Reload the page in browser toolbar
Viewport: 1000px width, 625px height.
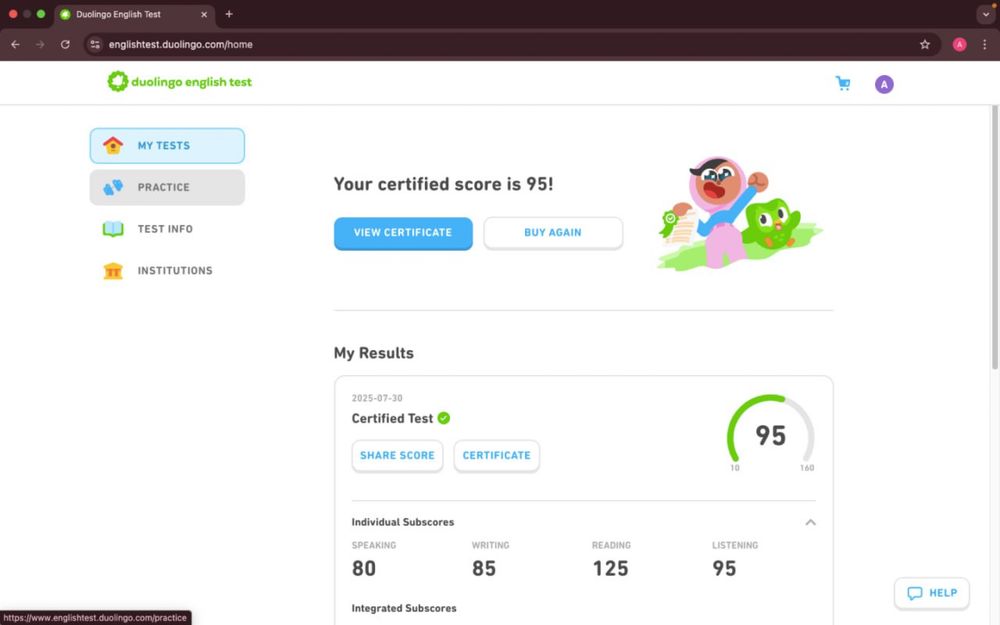point(65,44)
